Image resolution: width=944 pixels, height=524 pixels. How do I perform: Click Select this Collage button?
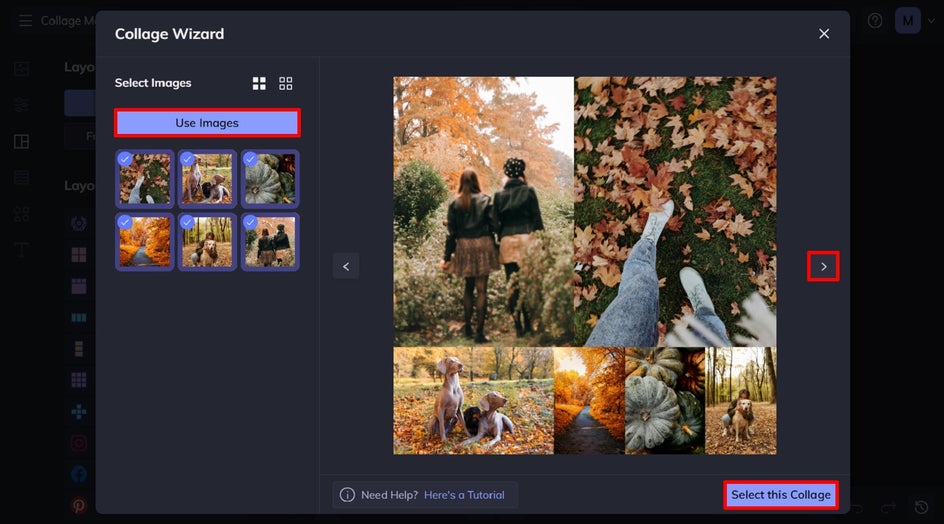pyautogui.click(x=781, y=494)
